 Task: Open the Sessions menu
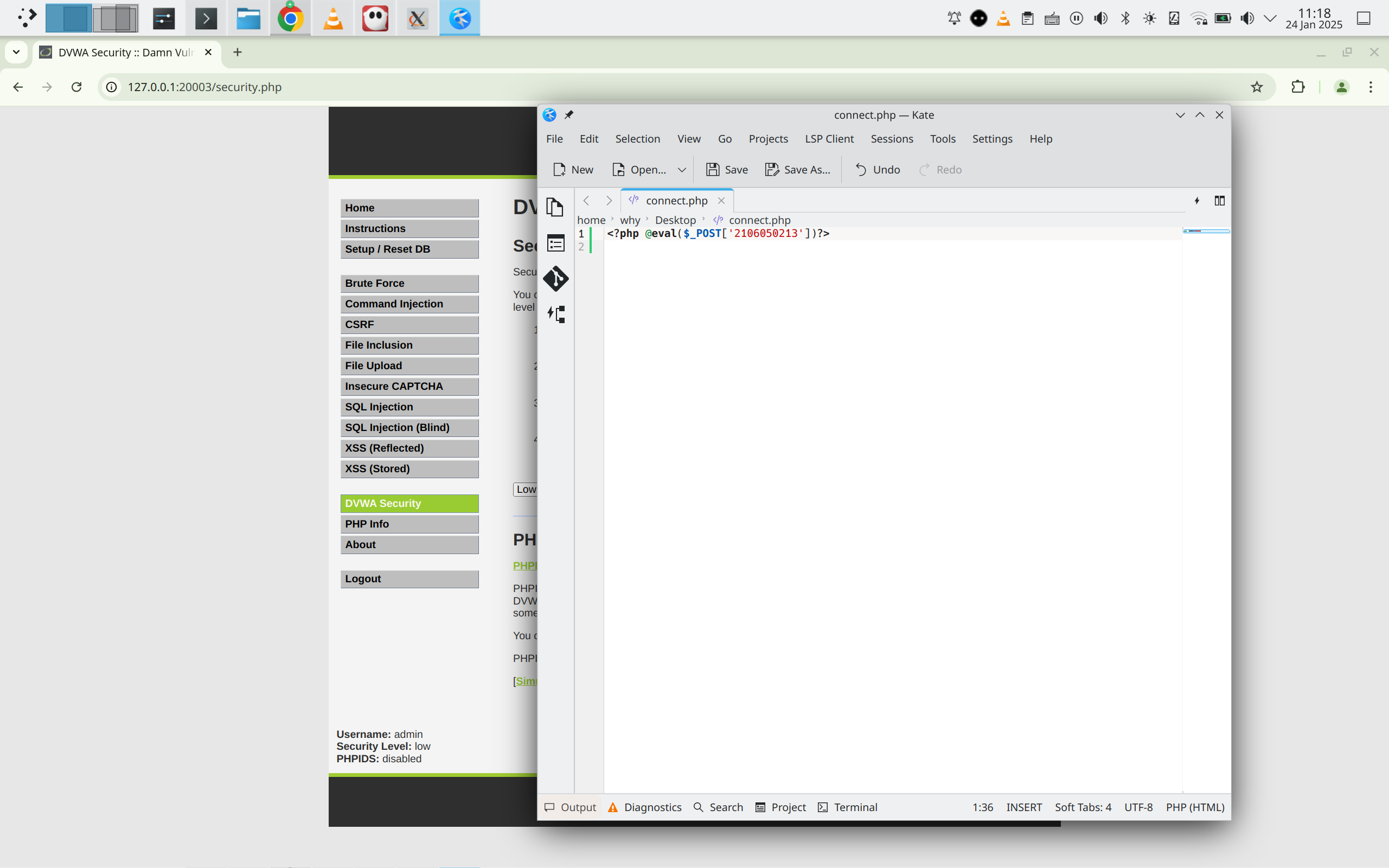pos(891,139)
